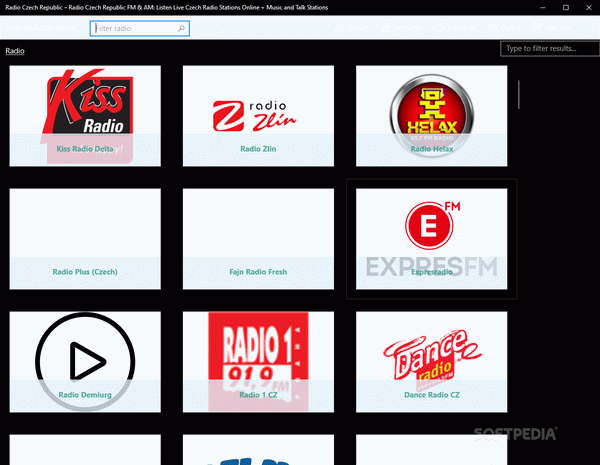Maximize the Radio Czech Republic window

[x=566, y=7]
